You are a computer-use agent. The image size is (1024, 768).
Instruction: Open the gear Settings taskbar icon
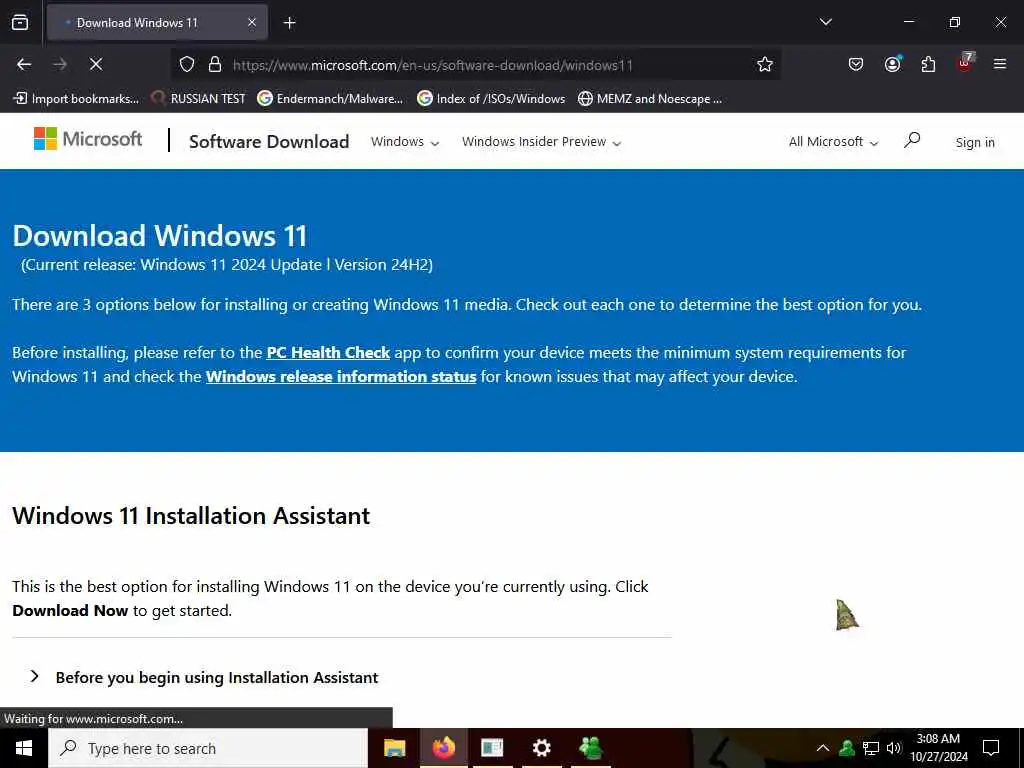(x=541, y=748)
